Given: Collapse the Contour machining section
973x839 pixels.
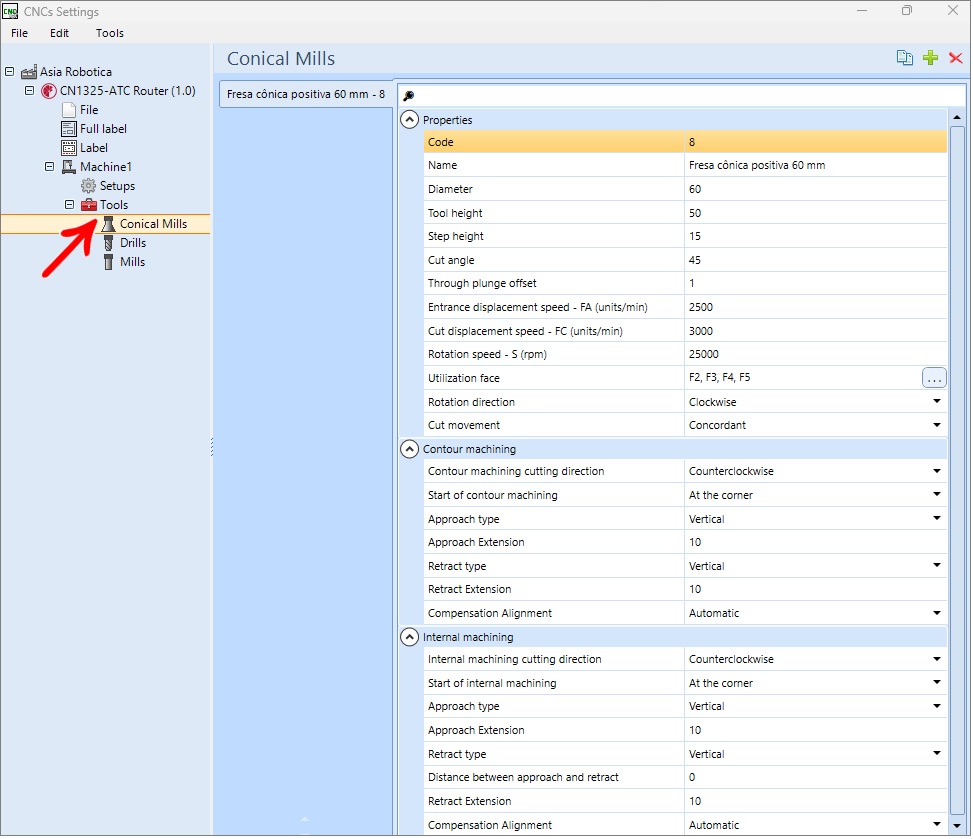Looking at the screenshot, I should [x=410, y=449].
